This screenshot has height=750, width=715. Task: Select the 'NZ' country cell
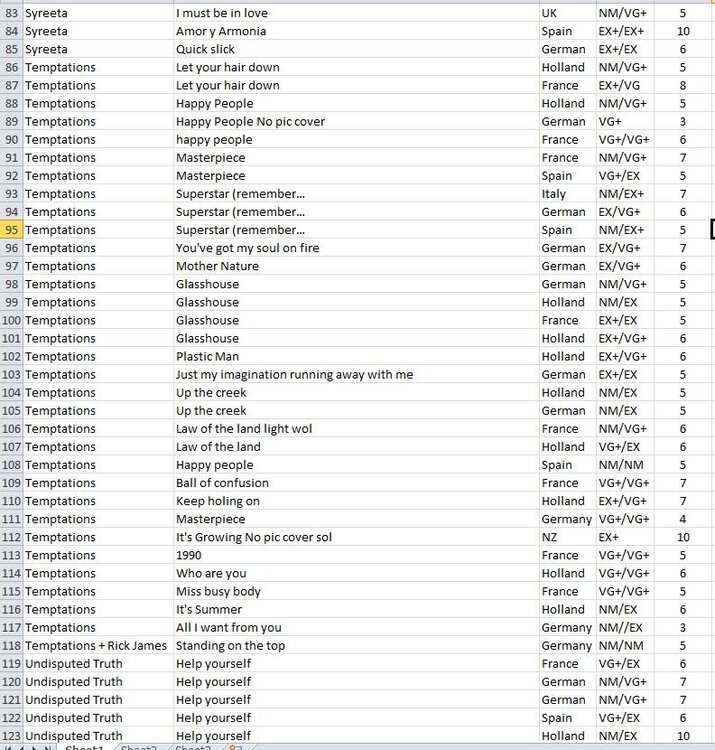click(x=567, y=537)
